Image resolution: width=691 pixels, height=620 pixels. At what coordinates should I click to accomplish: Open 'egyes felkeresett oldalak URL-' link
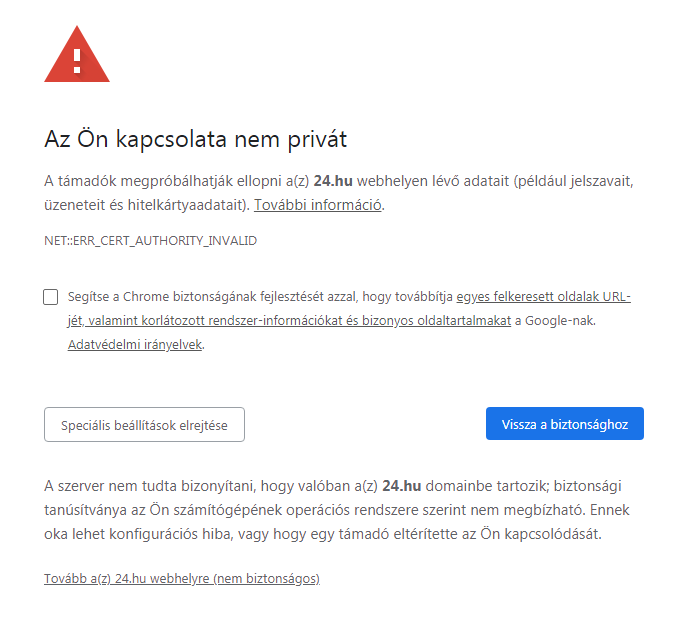543,297
